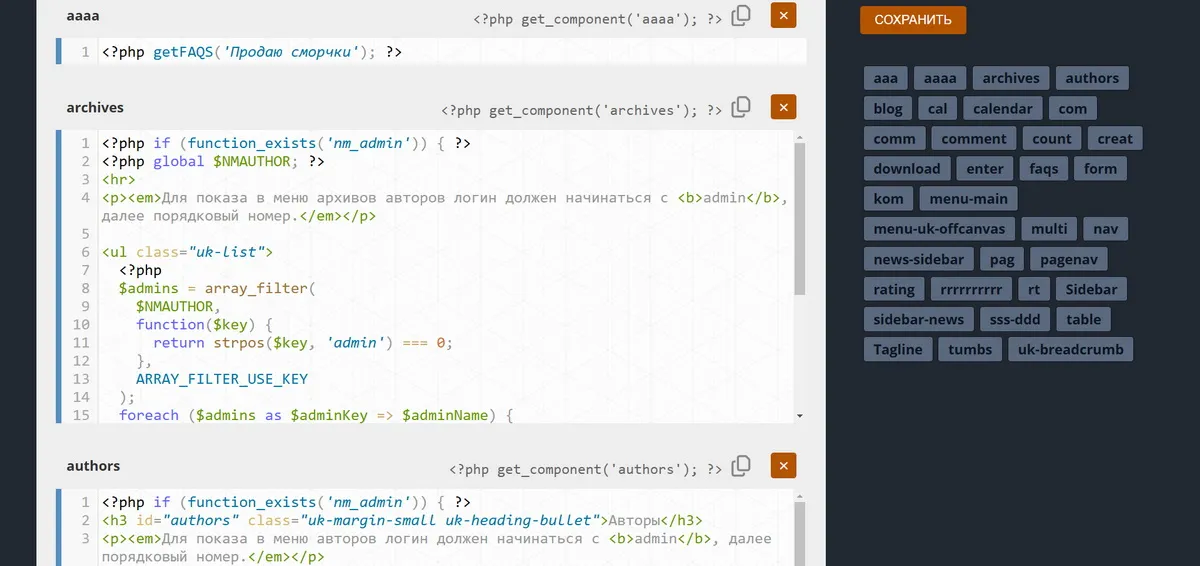The height and width of the screenshot is (566, 1200).
Task: Click the authors component title
Action: point(93,466)
